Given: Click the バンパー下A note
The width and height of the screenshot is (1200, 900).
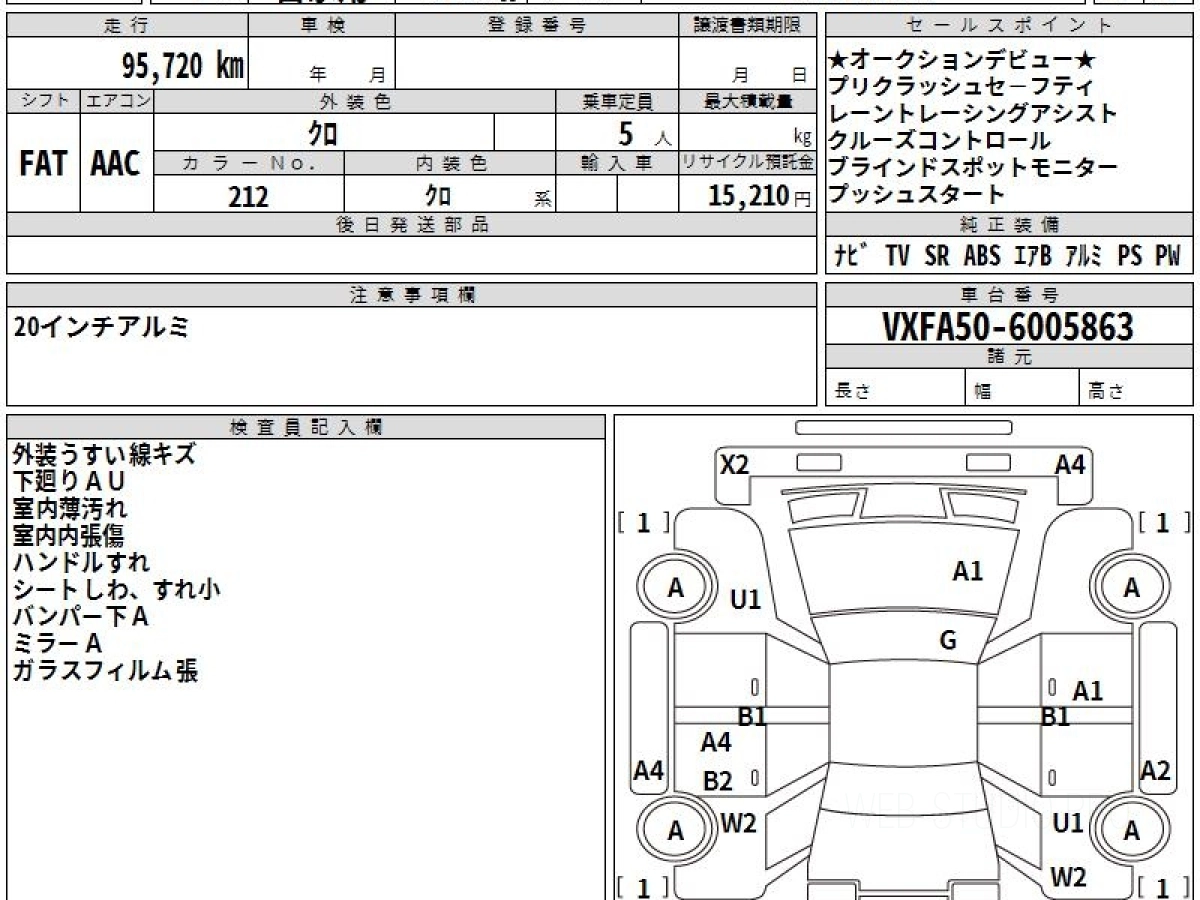Looking at the screenshot, I should 80,617.
